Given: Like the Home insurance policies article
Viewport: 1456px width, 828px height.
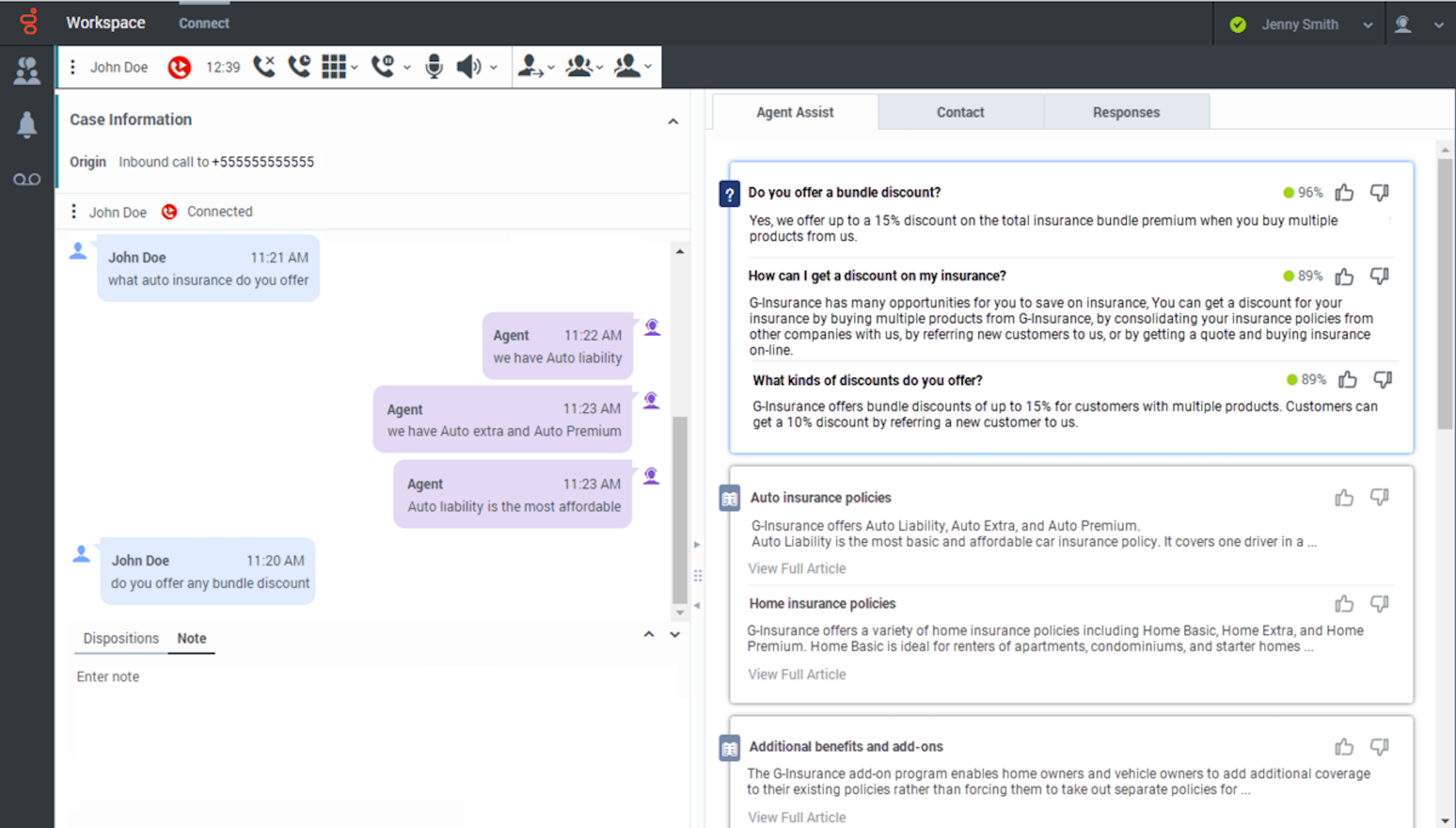Looking at the screenshot, I should (1344, 603).
